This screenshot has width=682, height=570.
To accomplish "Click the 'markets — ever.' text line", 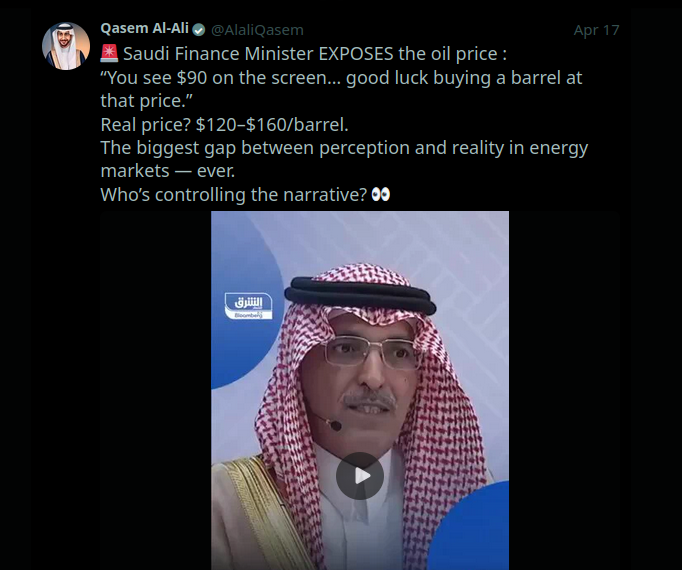I will tap(168, 171).
